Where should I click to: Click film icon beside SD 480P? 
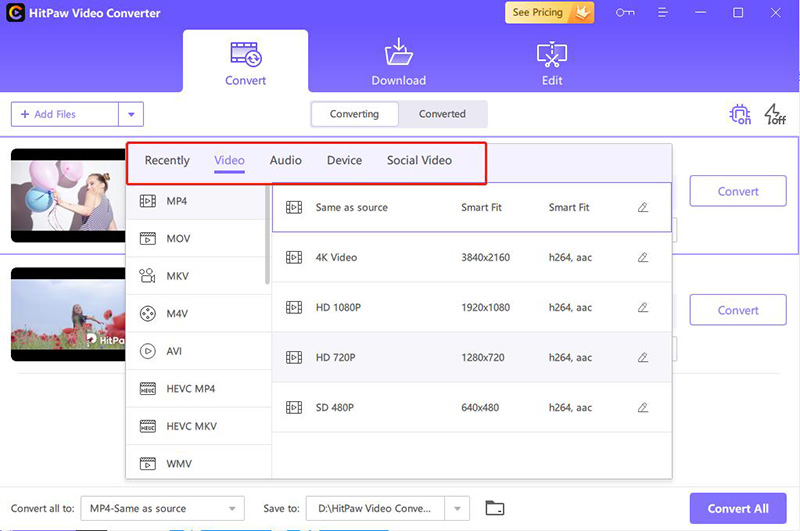[294, 407]
